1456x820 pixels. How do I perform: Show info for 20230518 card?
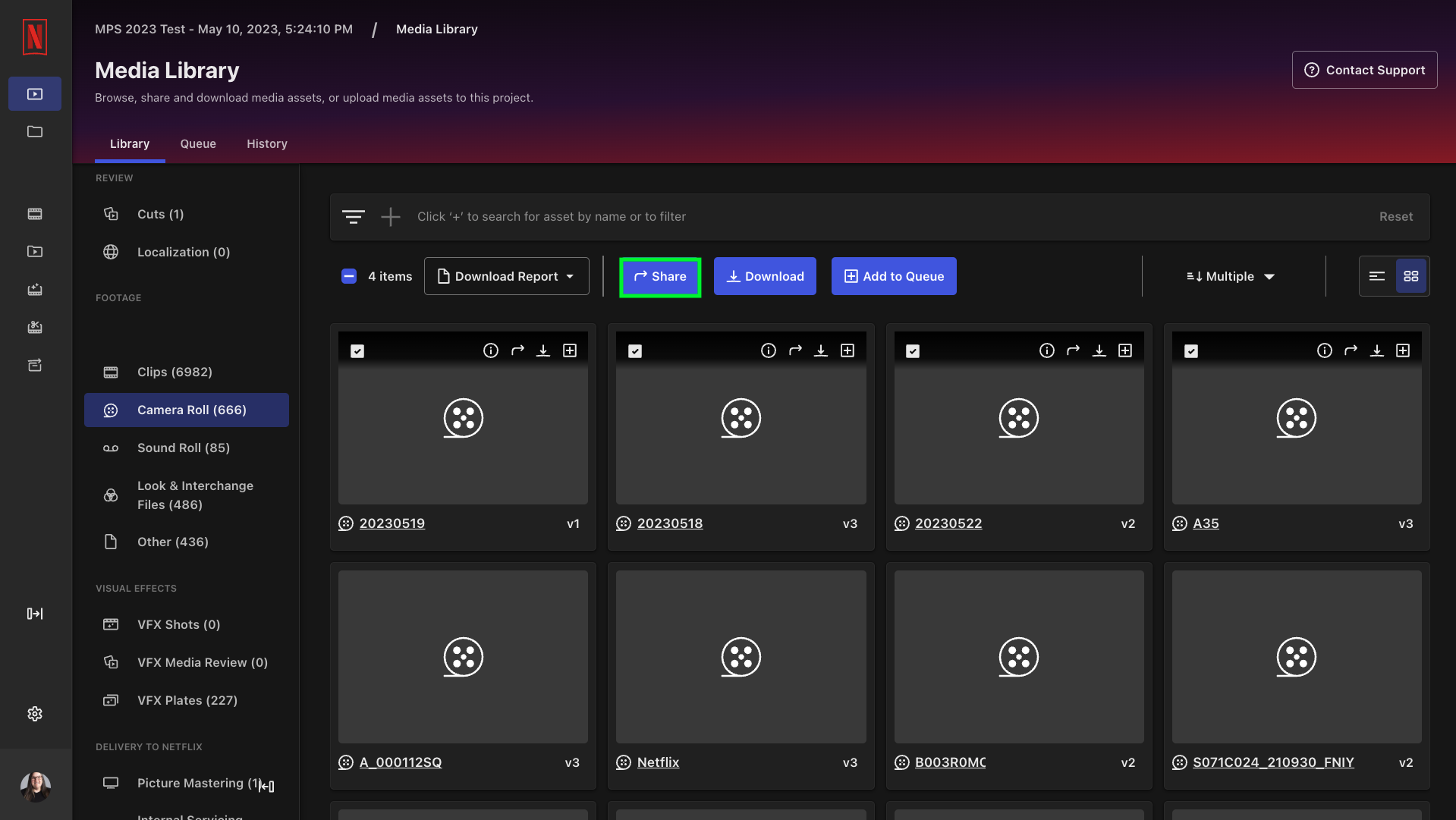pyautogui.click(x=769, y=350)
